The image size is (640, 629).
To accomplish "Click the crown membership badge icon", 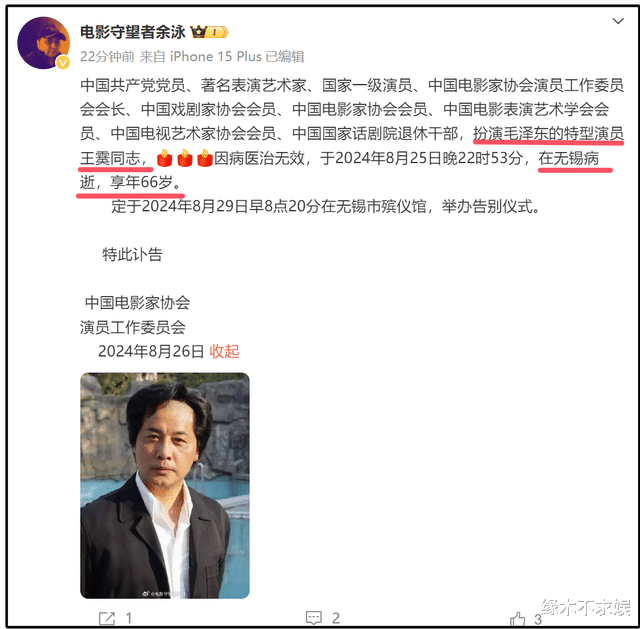I will pos(198,31).
